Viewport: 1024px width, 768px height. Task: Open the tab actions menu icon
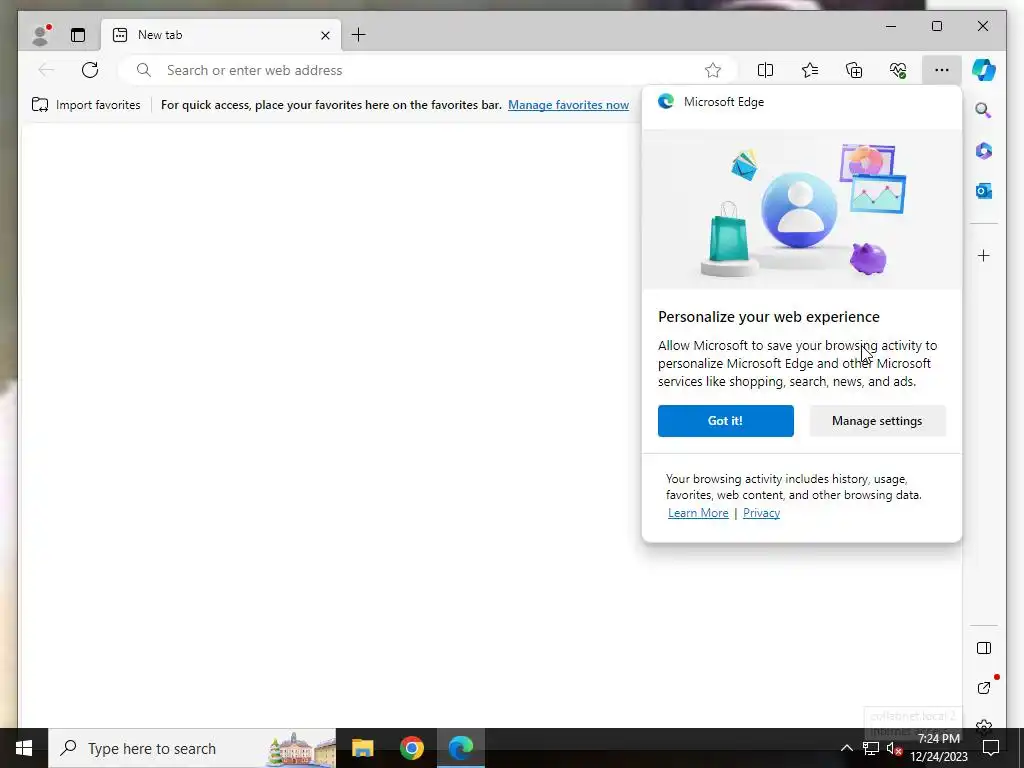tap(78, 35)
